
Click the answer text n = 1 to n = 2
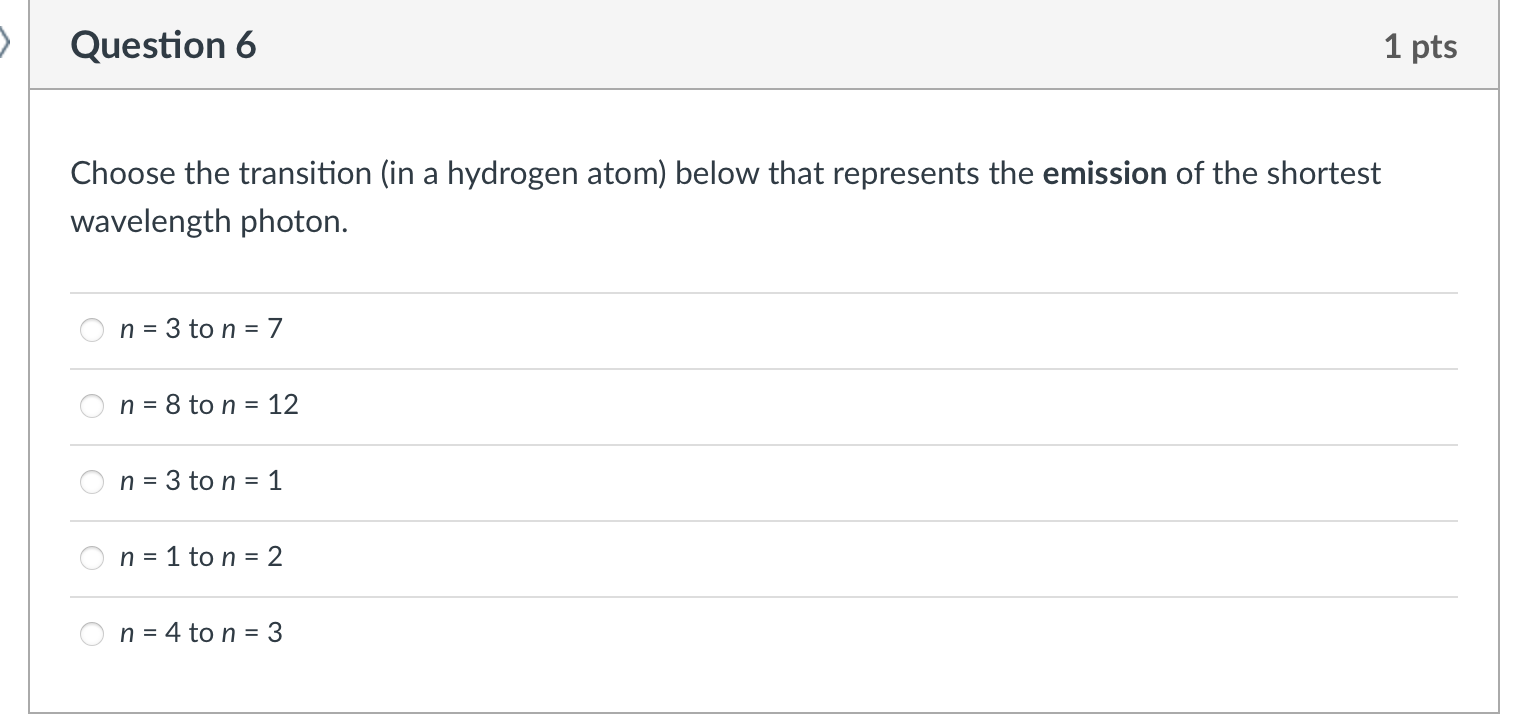pyautogui.click(x=200, y=558)
